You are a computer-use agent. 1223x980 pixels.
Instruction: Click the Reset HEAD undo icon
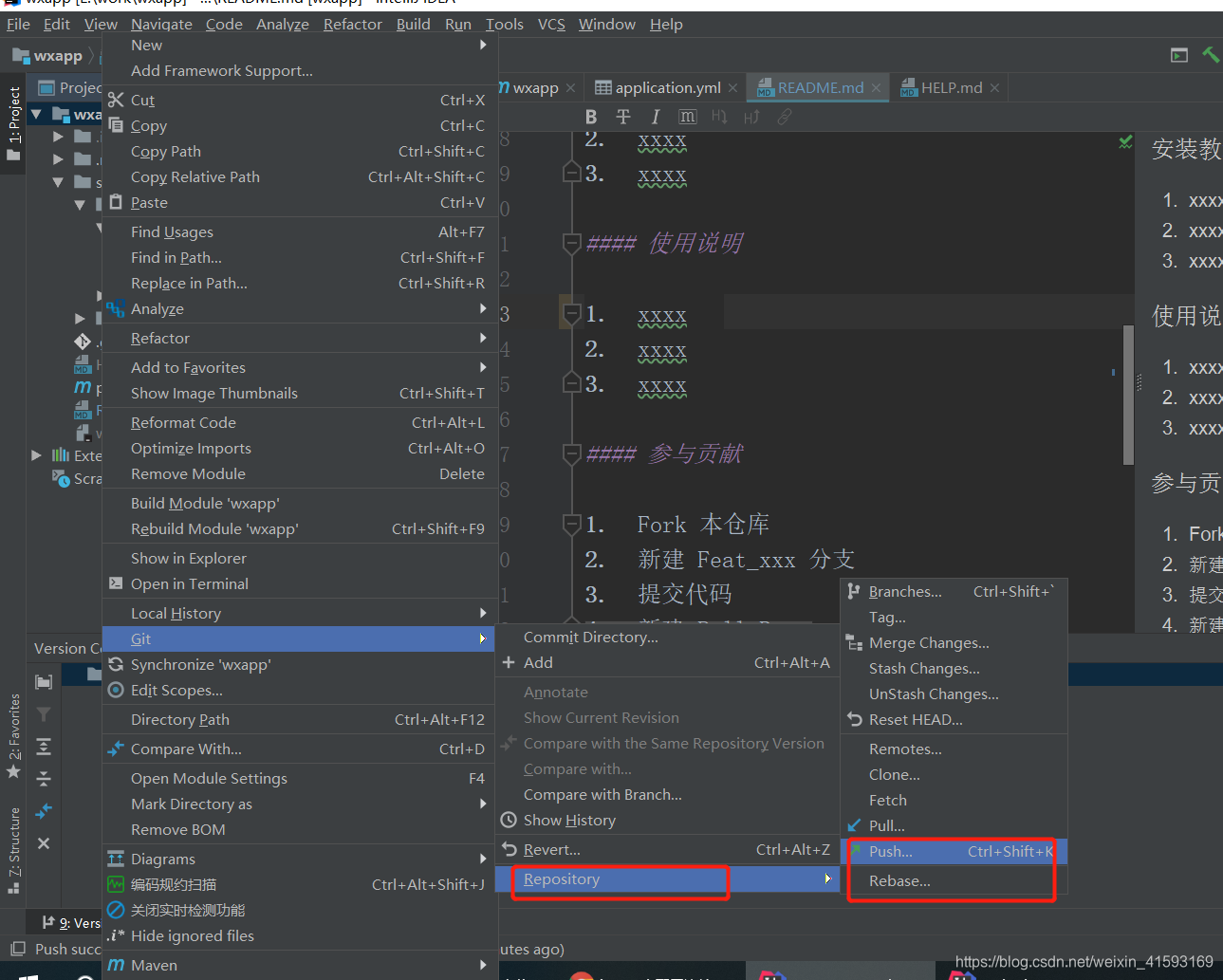tap(854, 719)
